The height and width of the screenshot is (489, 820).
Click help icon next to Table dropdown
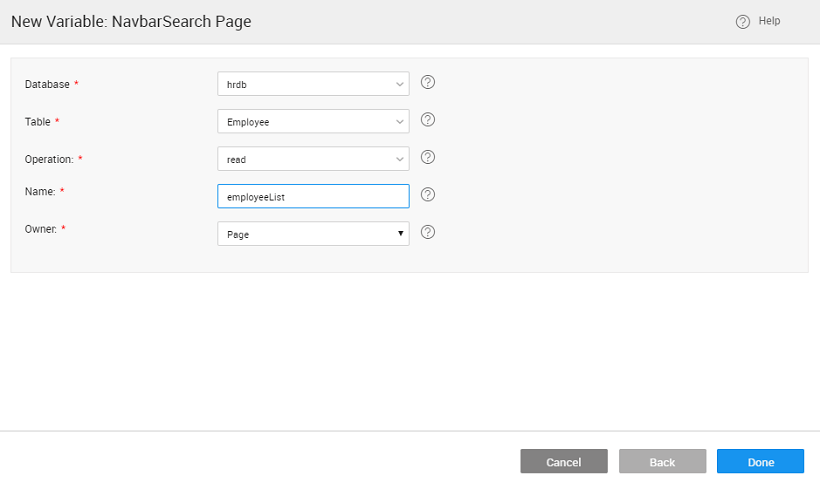click(427, 120)
